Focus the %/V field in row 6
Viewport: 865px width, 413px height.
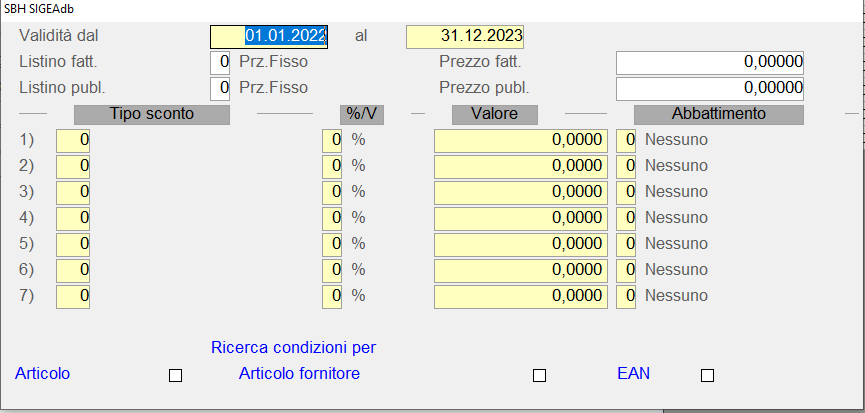[331, 270]
